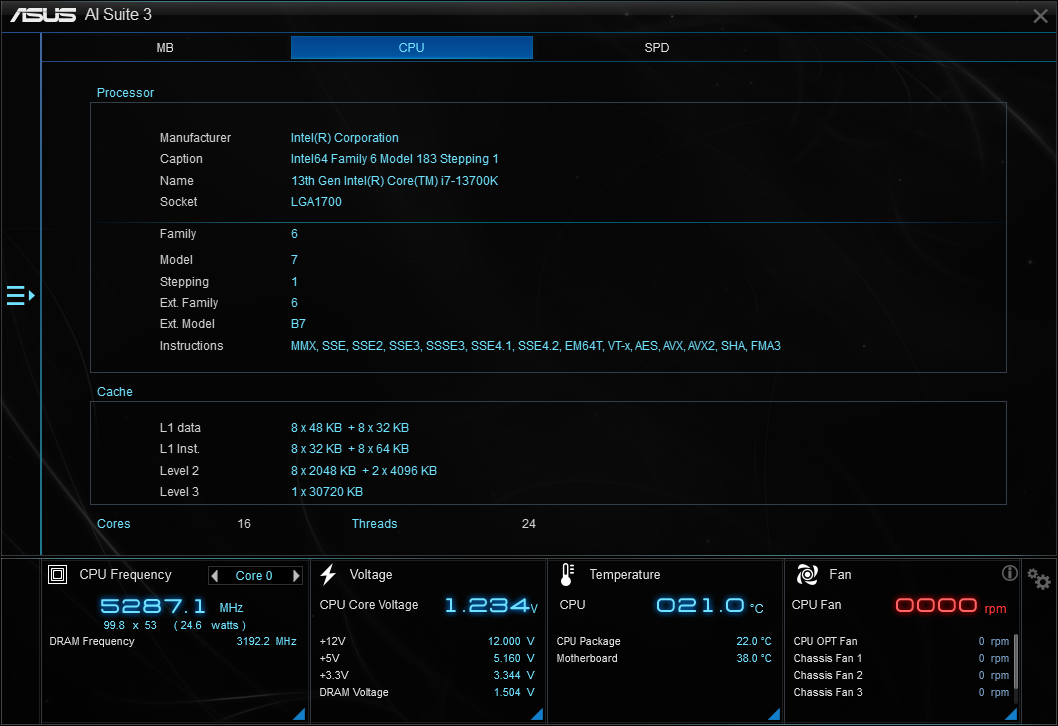
Task: Click the 99.8 x 53 multiplier text
Action: coord(130,625)
